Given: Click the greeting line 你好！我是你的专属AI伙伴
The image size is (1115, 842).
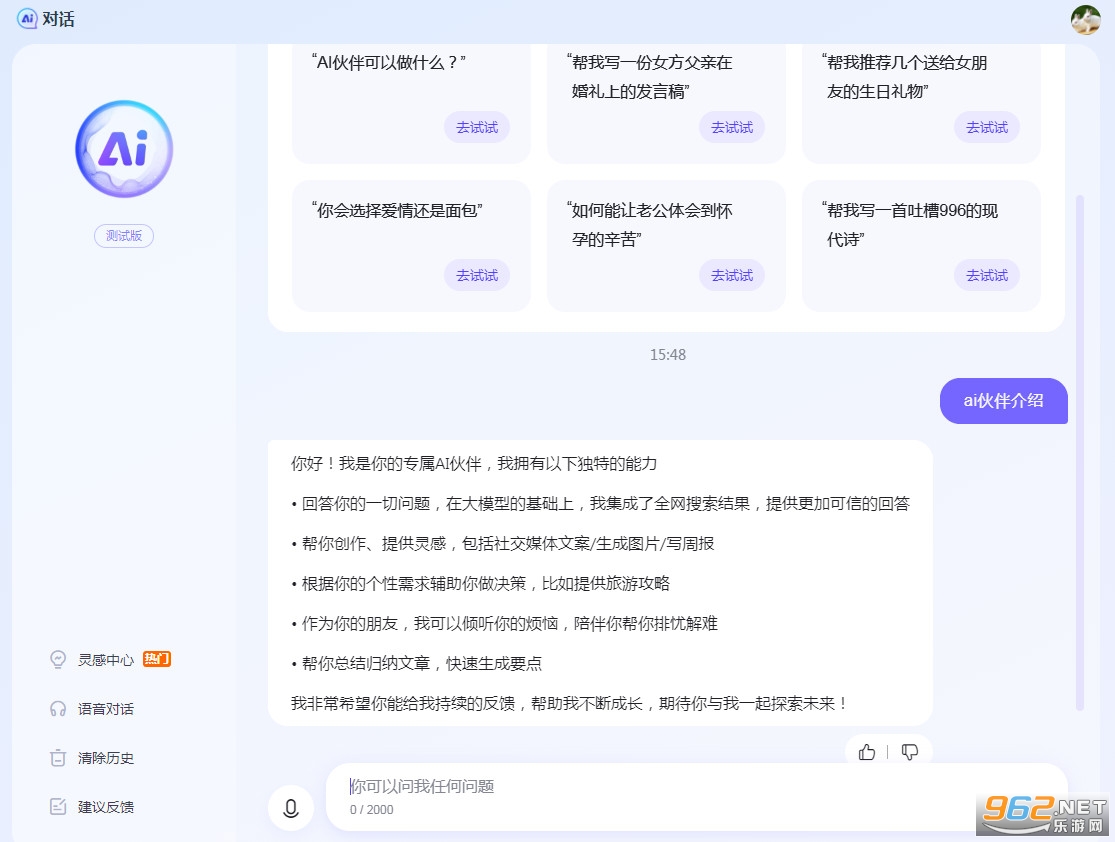Looking at the screenshot, I should [x=474, y=464].
